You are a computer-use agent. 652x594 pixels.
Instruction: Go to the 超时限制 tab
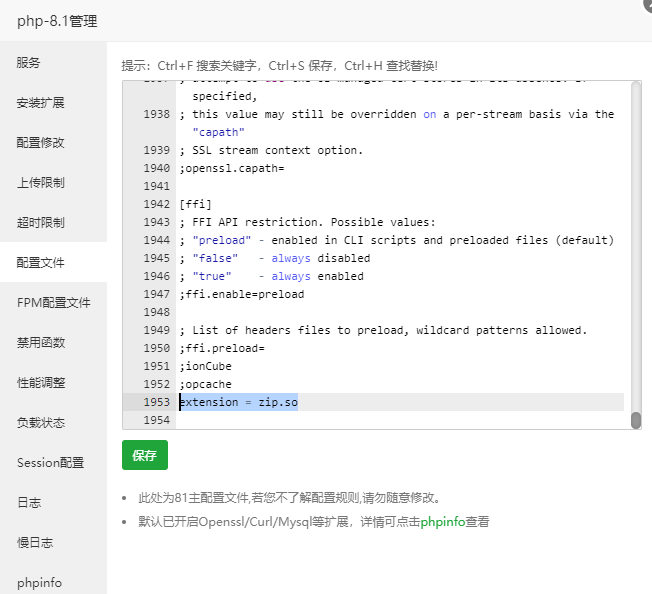tap(40, 222)
